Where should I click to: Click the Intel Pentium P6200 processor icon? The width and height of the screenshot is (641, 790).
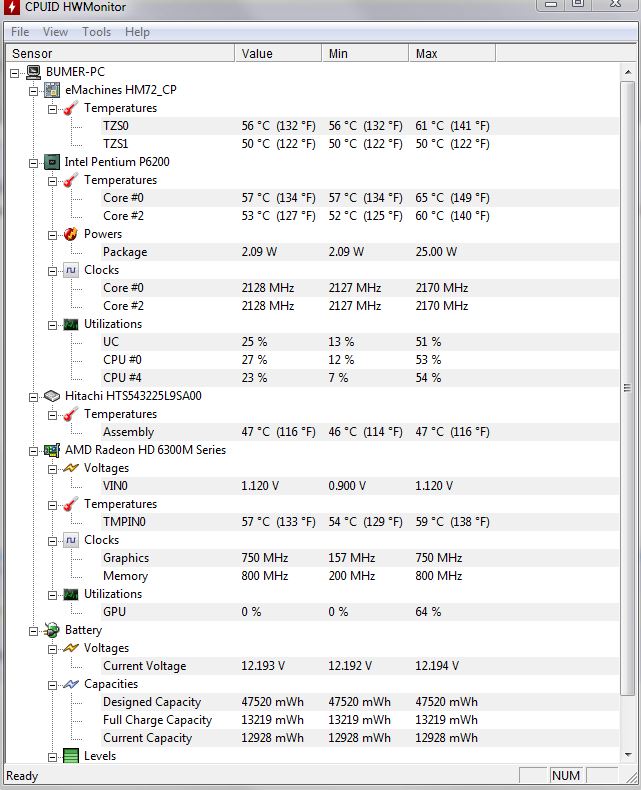[x=52, y=162]
